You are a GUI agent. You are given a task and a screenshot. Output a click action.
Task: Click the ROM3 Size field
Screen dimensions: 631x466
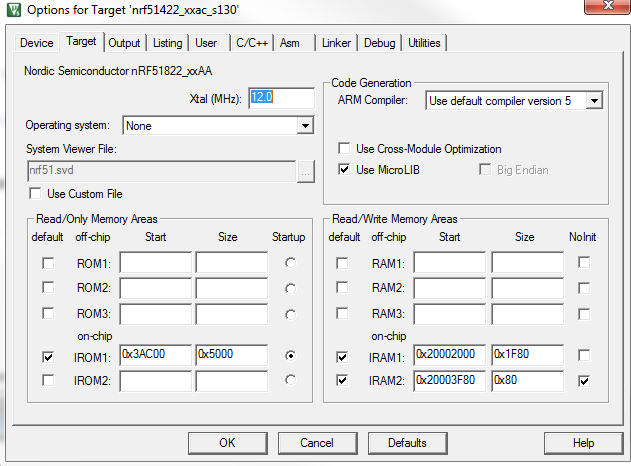pos(232,314)
